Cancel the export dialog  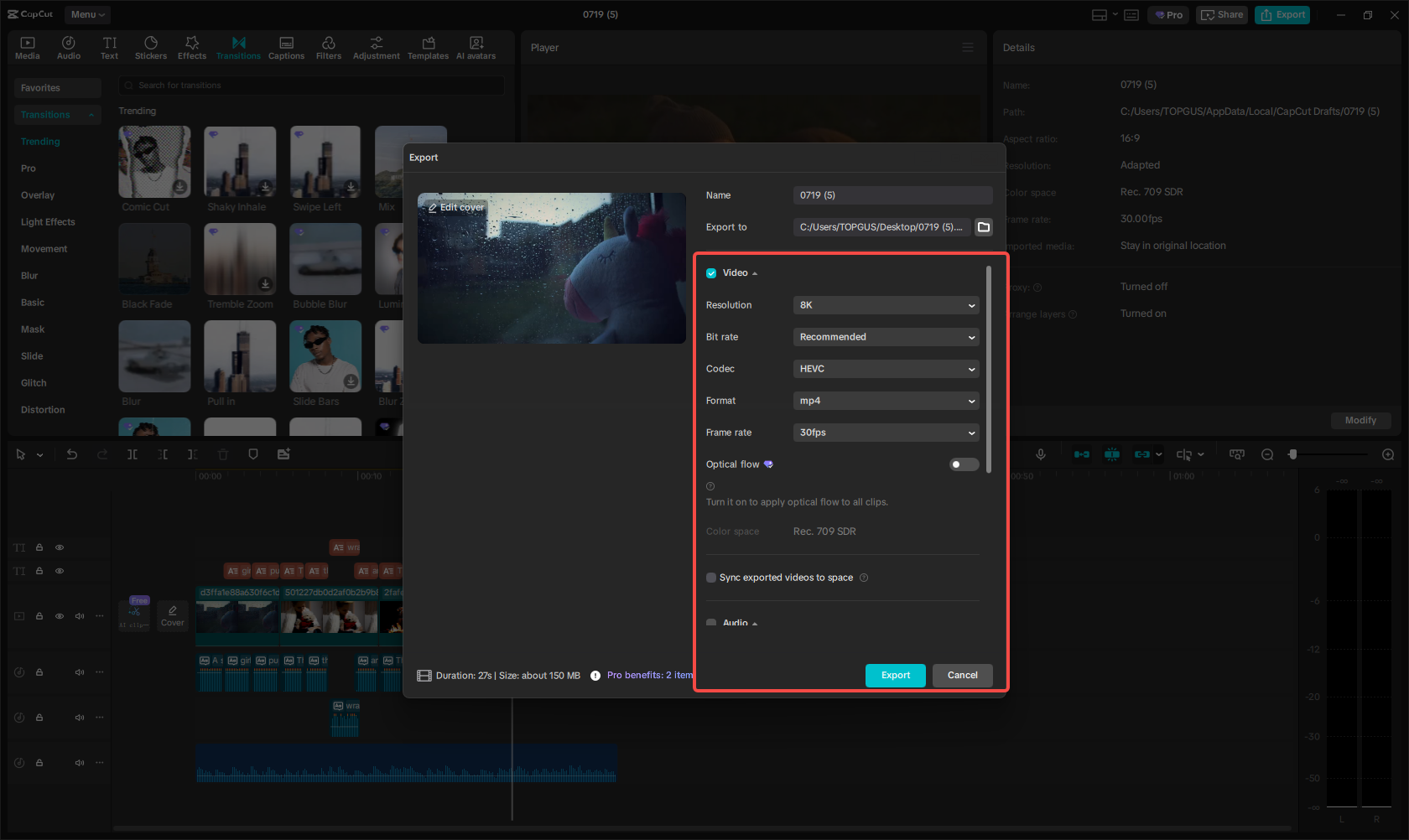962,675
